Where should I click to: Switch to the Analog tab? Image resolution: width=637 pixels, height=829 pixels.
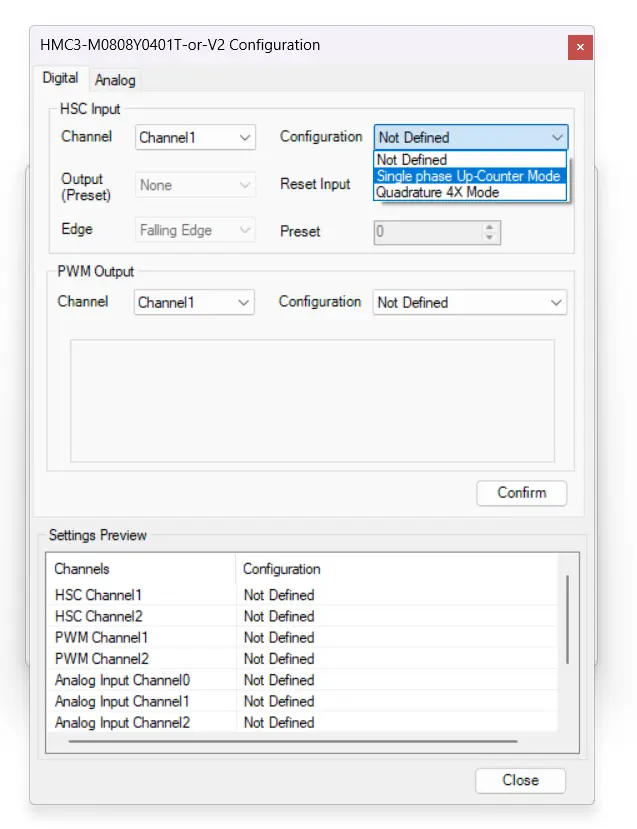(115, 80)
